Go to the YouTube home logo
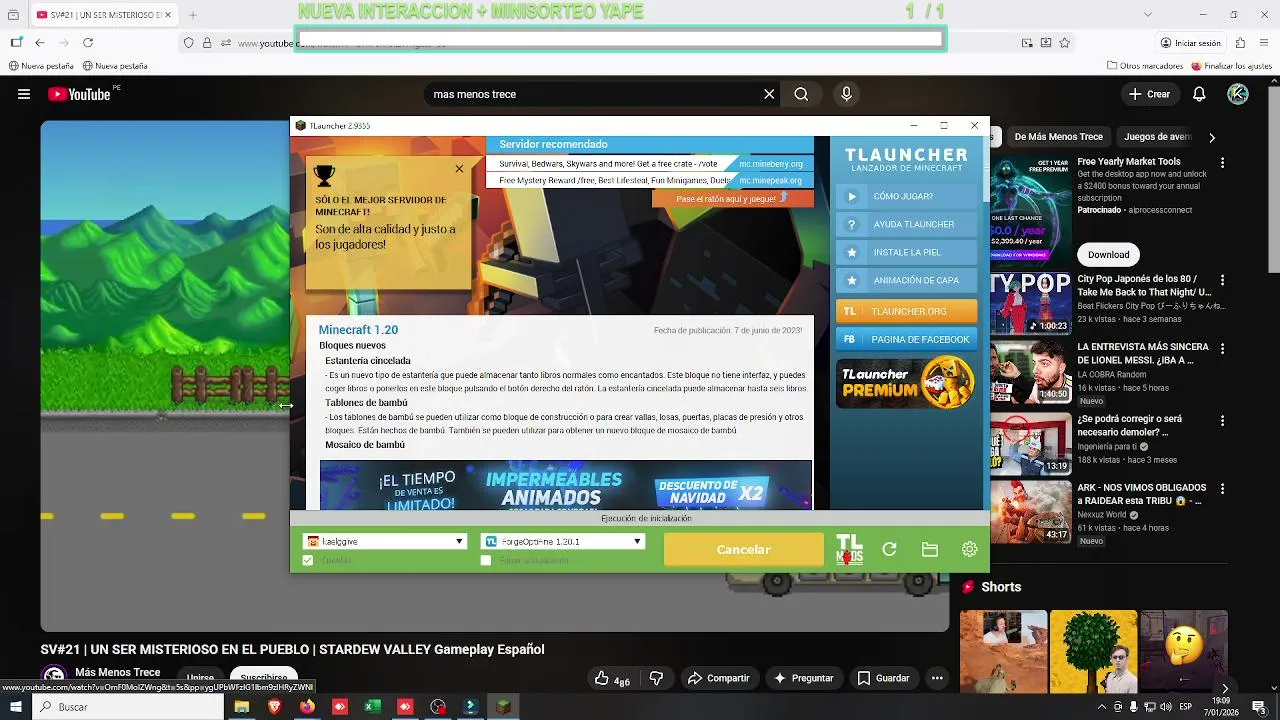 click(79, 94)
